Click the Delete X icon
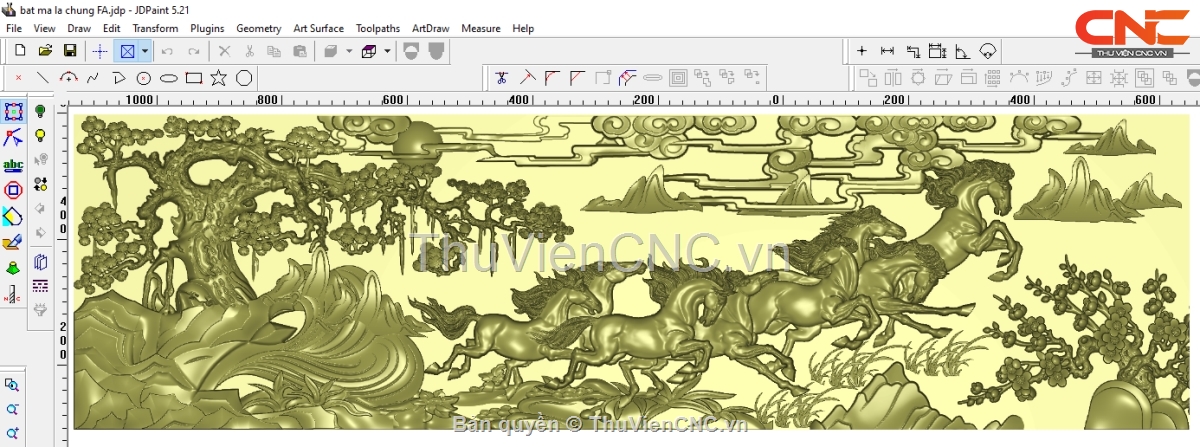1200x447 pixels. coord(224,50)
